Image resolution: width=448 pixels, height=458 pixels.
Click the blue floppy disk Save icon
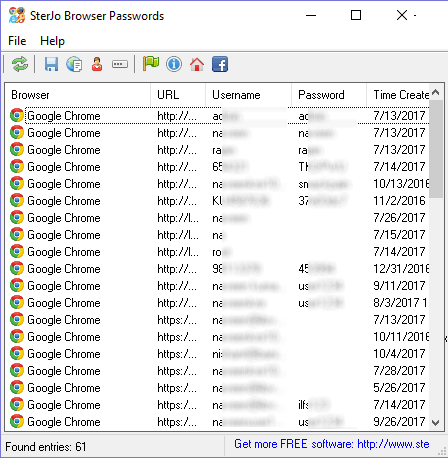coord(51,64)
